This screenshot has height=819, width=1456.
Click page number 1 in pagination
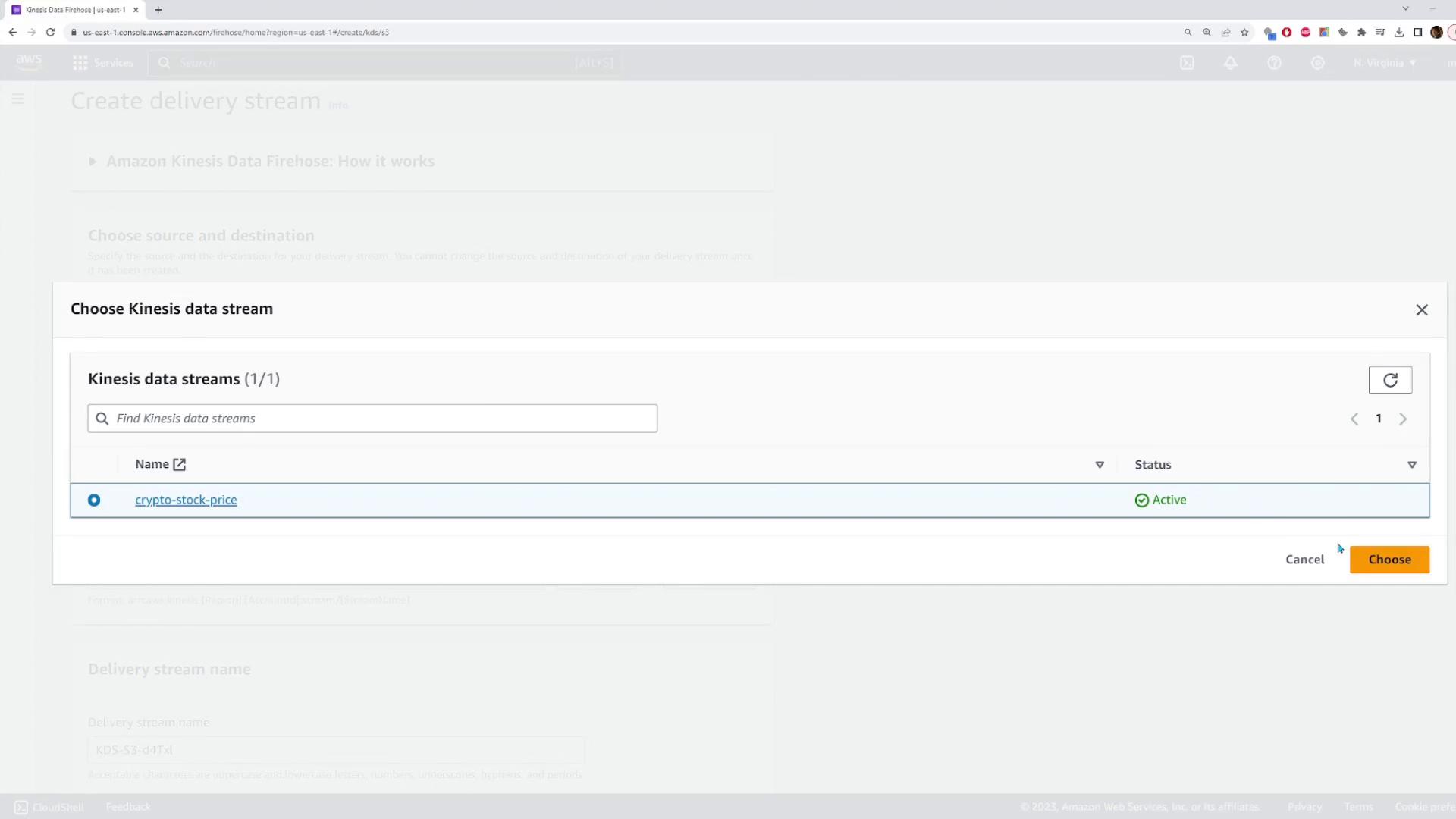click(x=1379, y=419)
